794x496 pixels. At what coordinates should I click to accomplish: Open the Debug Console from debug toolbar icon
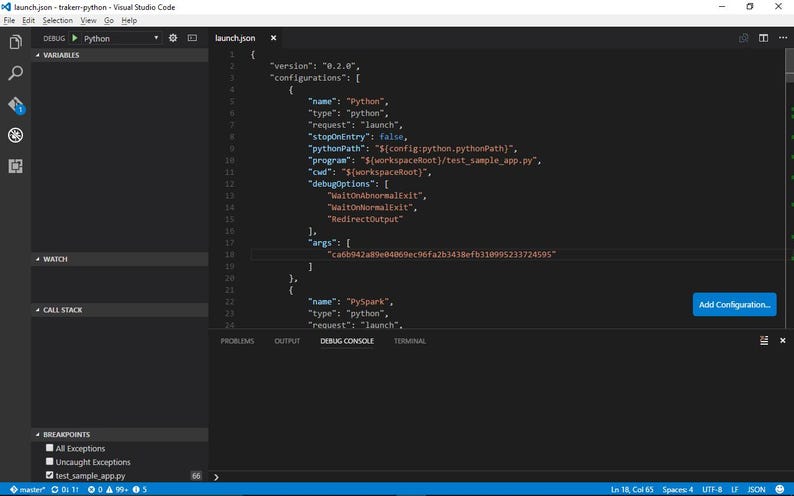pos(192,38)
